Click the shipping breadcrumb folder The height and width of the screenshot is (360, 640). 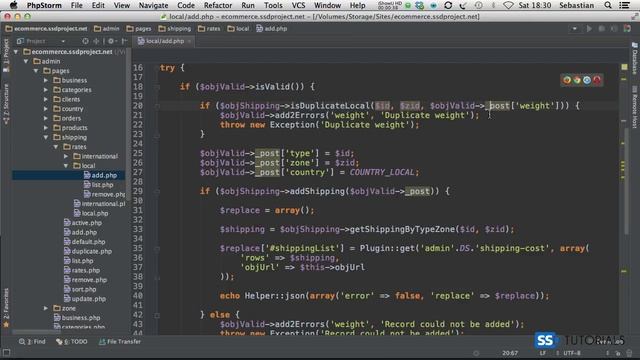tap(175, 29)
